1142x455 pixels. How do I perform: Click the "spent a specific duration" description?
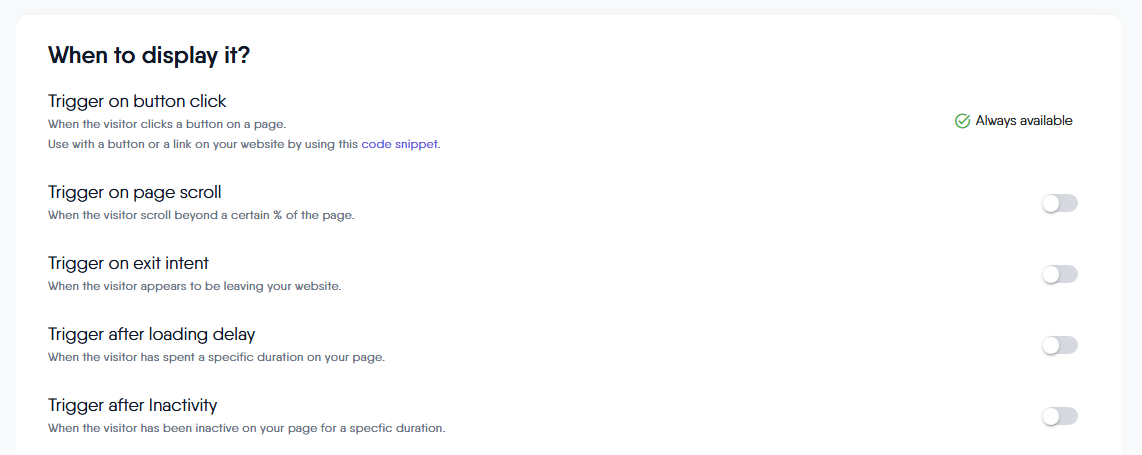point(216,357)
